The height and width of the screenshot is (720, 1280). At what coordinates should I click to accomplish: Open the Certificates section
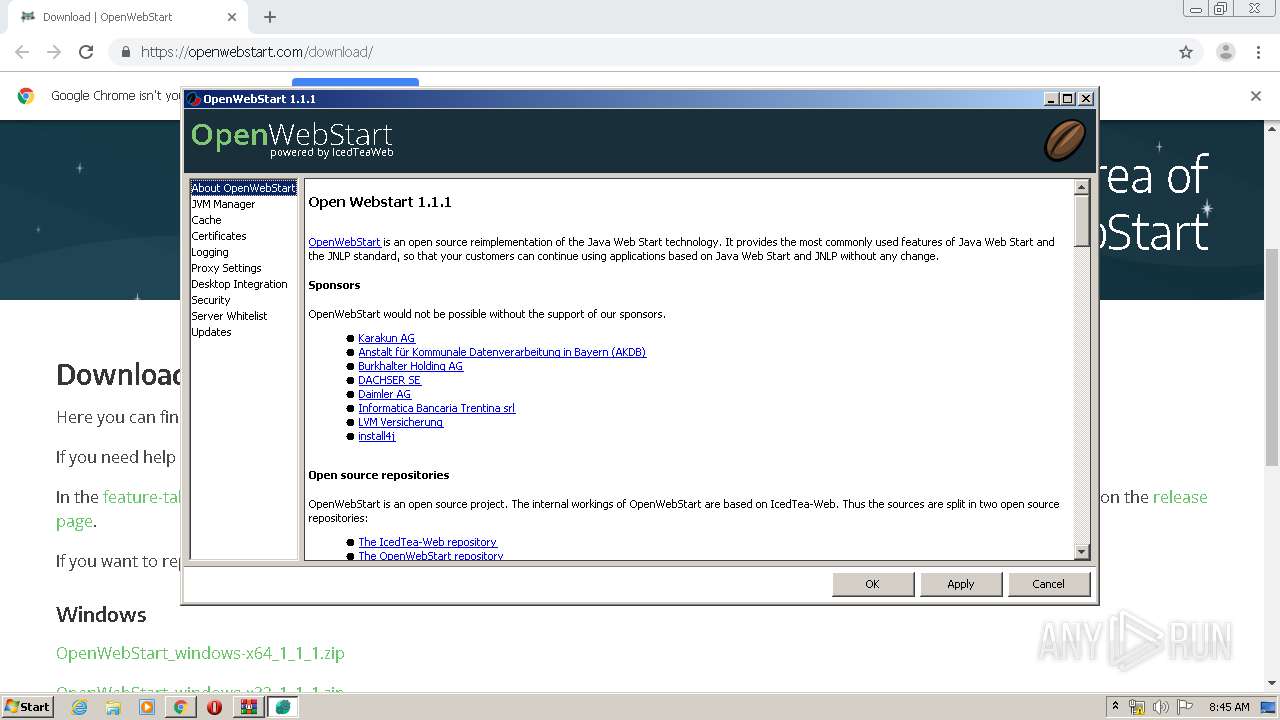219,236
